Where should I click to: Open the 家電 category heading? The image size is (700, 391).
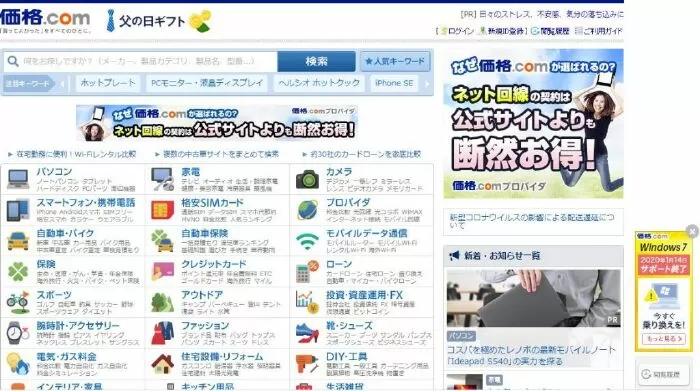(191, 171)
